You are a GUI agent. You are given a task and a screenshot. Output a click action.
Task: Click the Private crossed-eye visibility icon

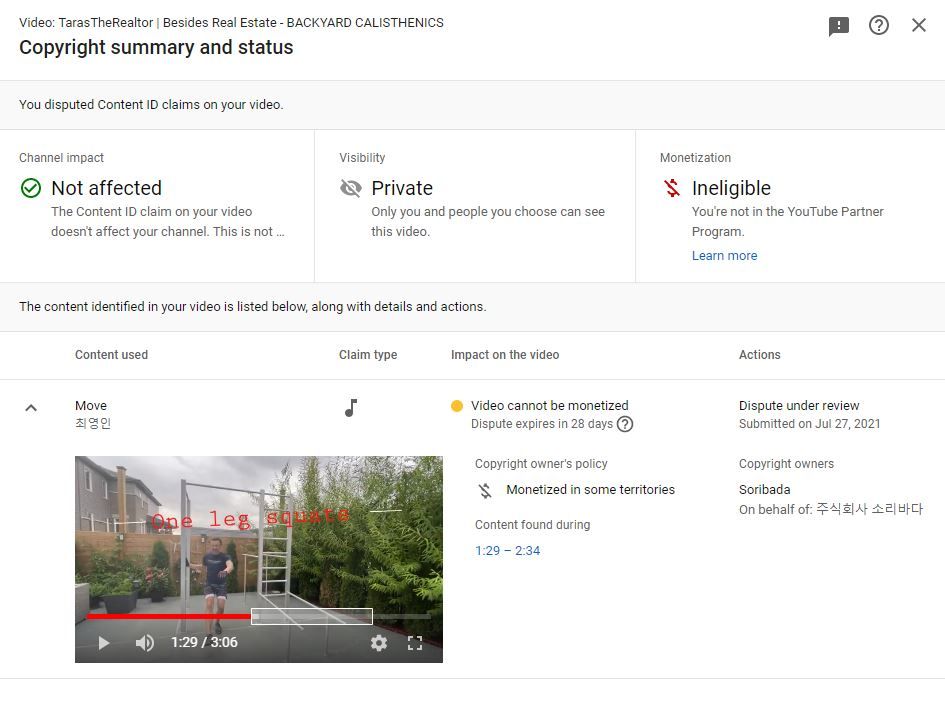(x=351, y=188)
